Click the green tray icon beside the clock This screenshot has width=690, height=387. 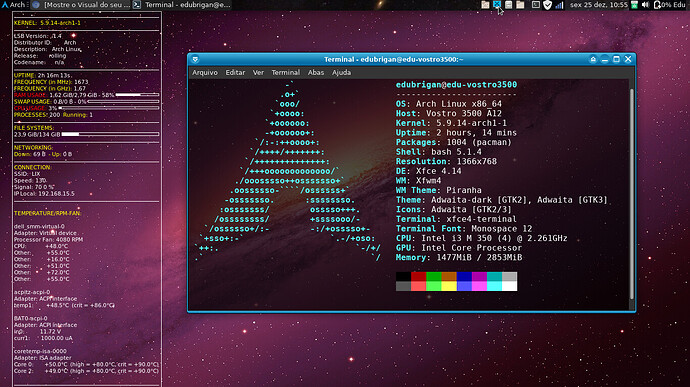click(634, 5)
